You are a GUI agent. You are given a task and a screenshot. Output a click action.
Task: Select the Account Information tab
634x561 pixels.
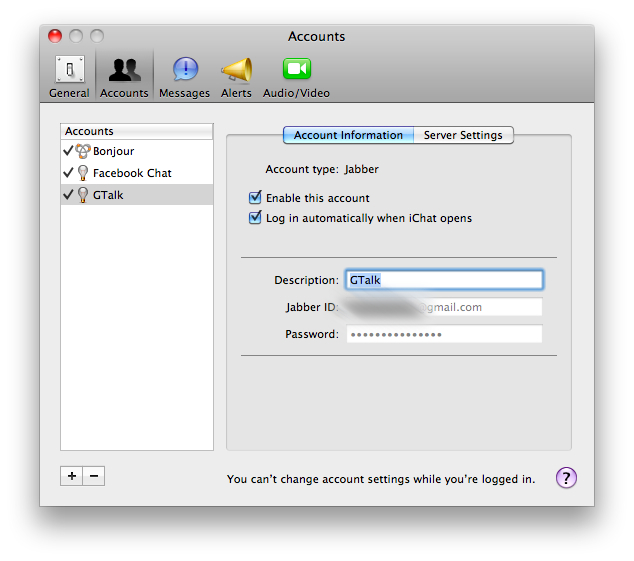click(x=348, y=135)
